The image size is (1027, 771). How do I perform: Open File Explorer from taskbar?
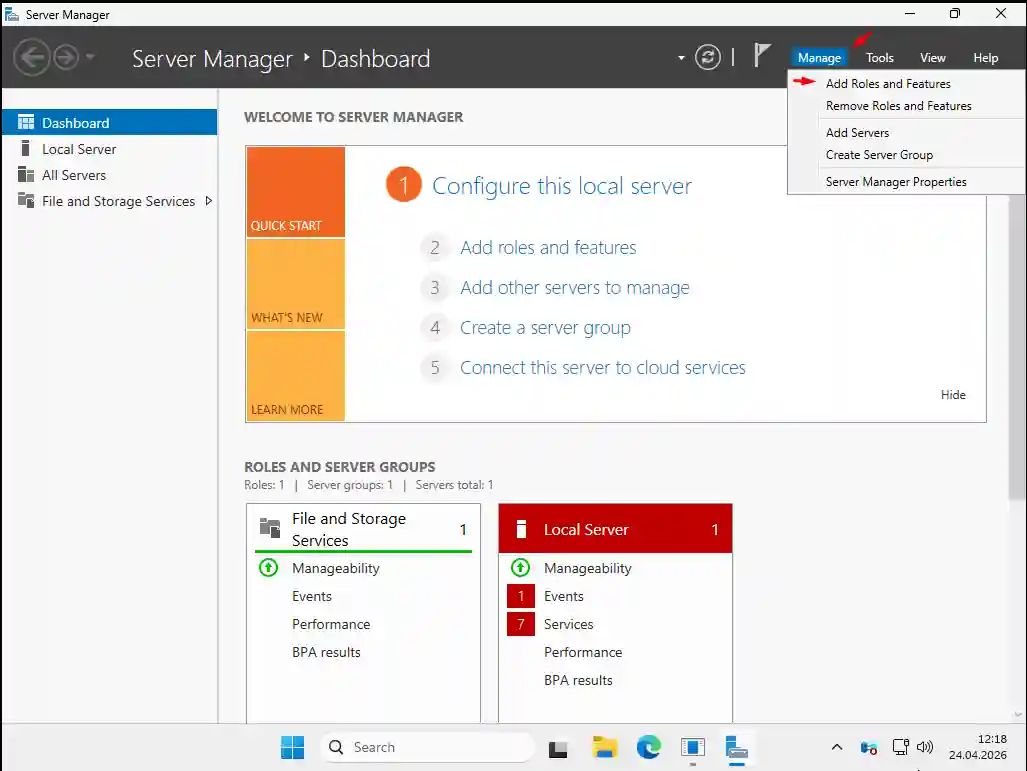pos(604,747)
